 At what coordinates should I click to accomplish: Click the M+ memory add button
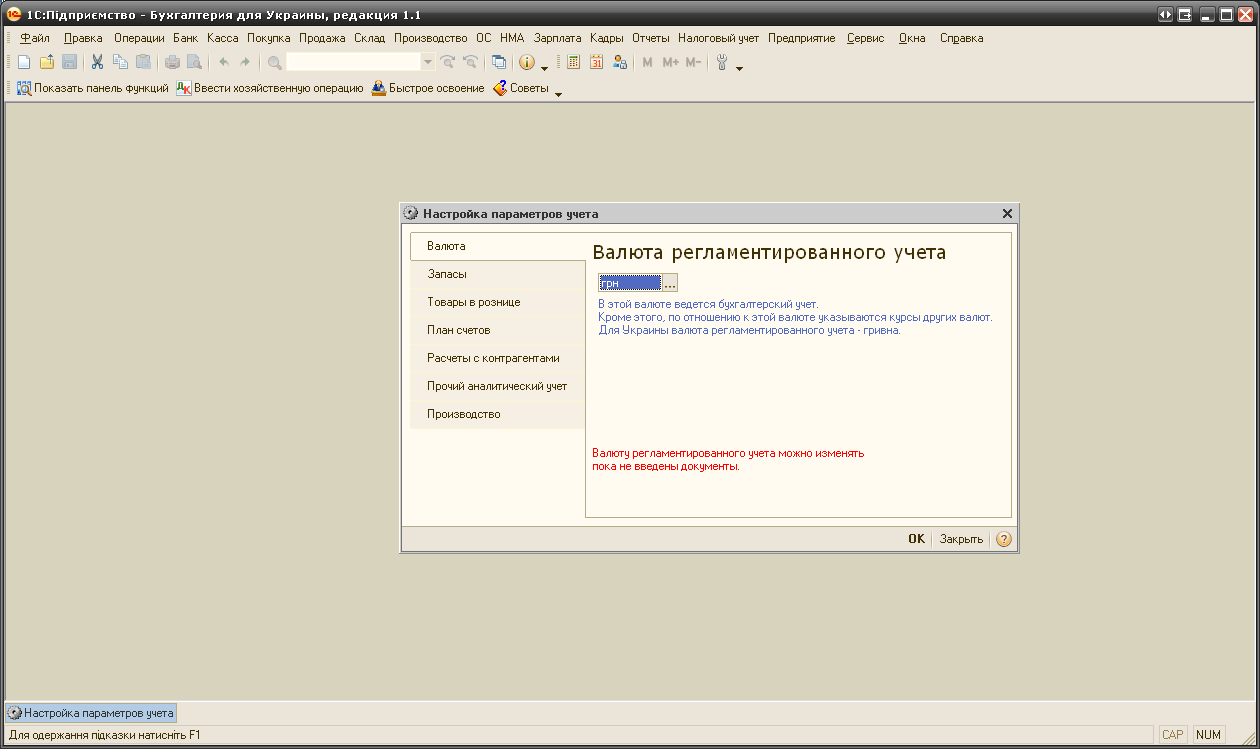(x=670, y=62)
